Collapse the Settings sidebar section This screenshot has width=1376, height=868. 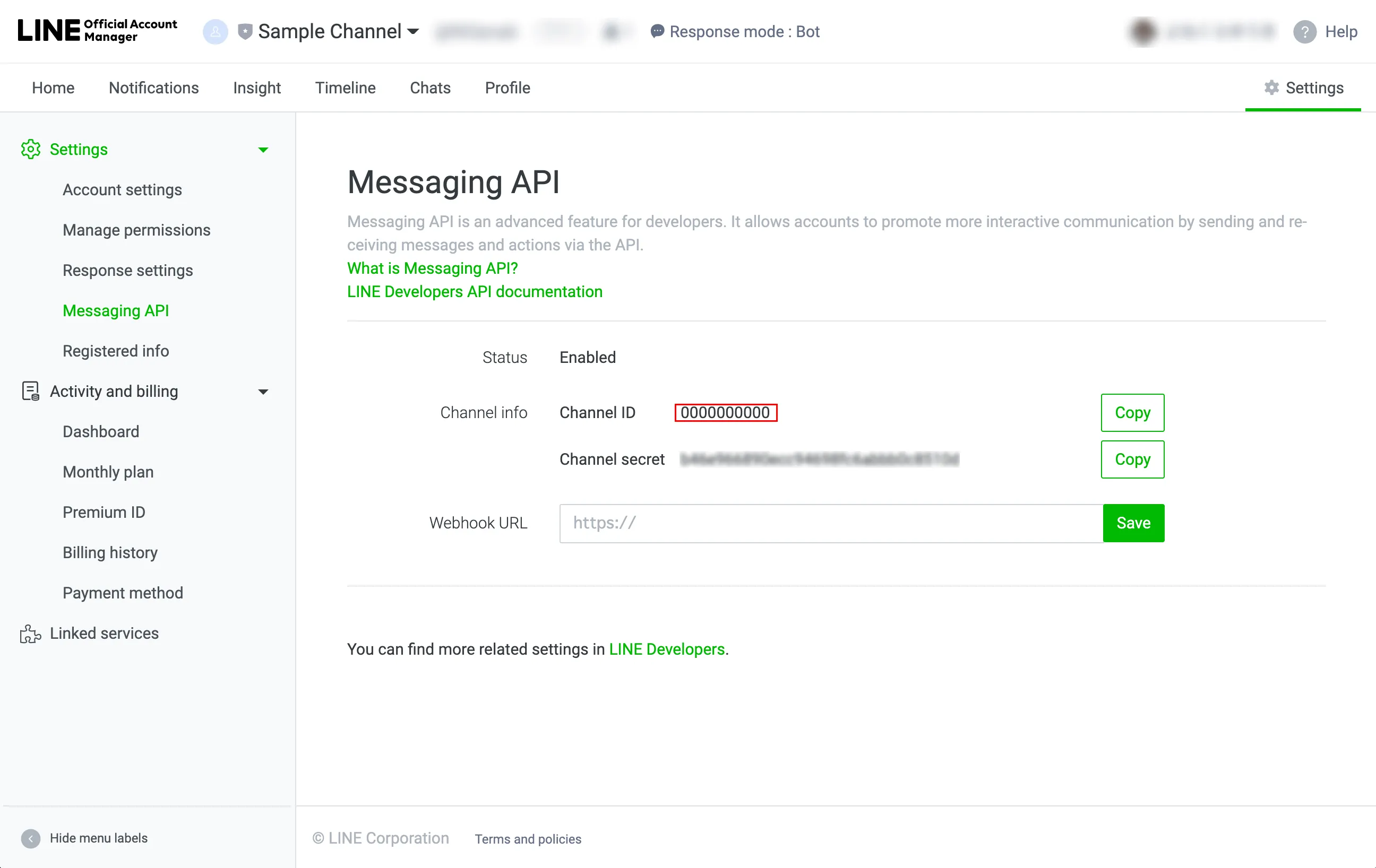tap(263, 150)
